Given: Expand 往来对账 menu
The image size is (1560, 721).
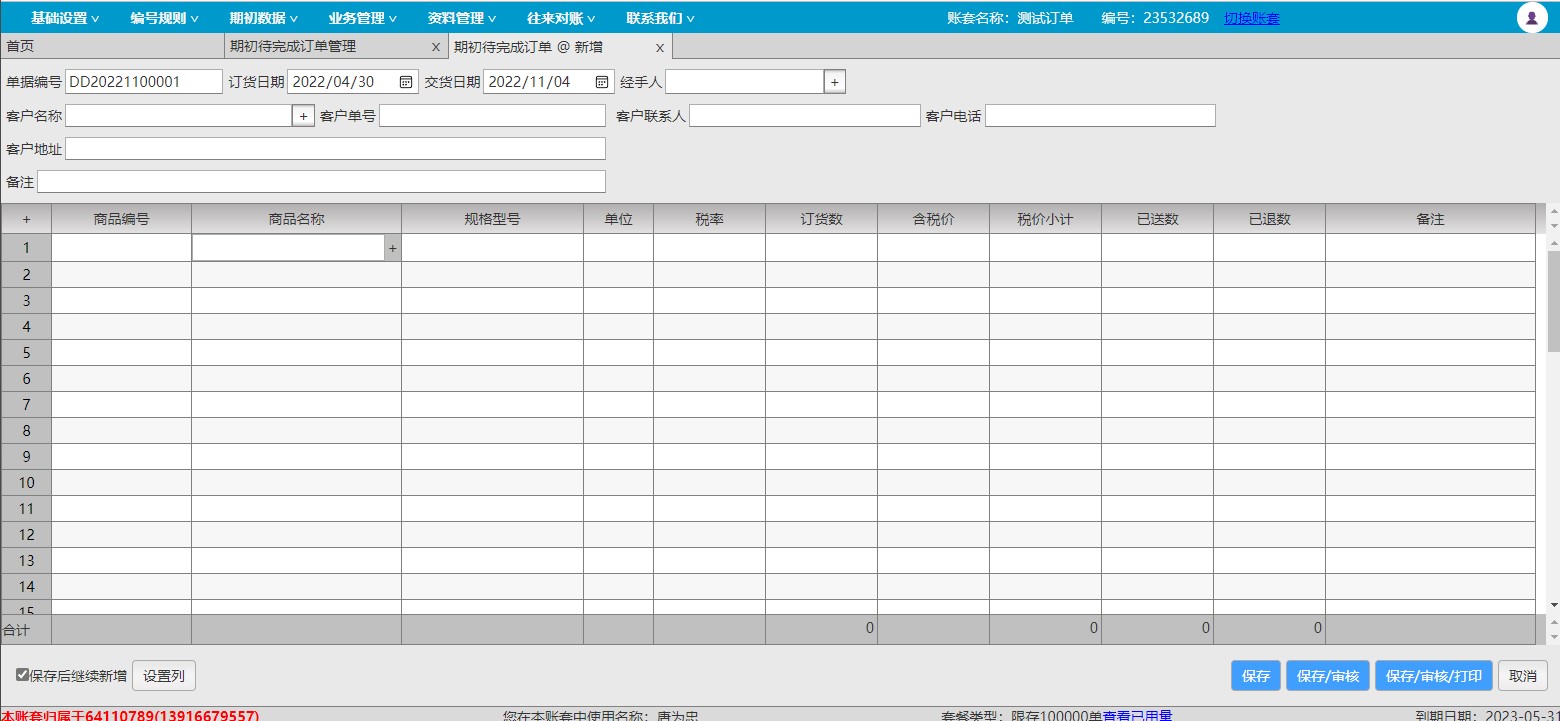Looking at the screenshot, I should (561, 18).
